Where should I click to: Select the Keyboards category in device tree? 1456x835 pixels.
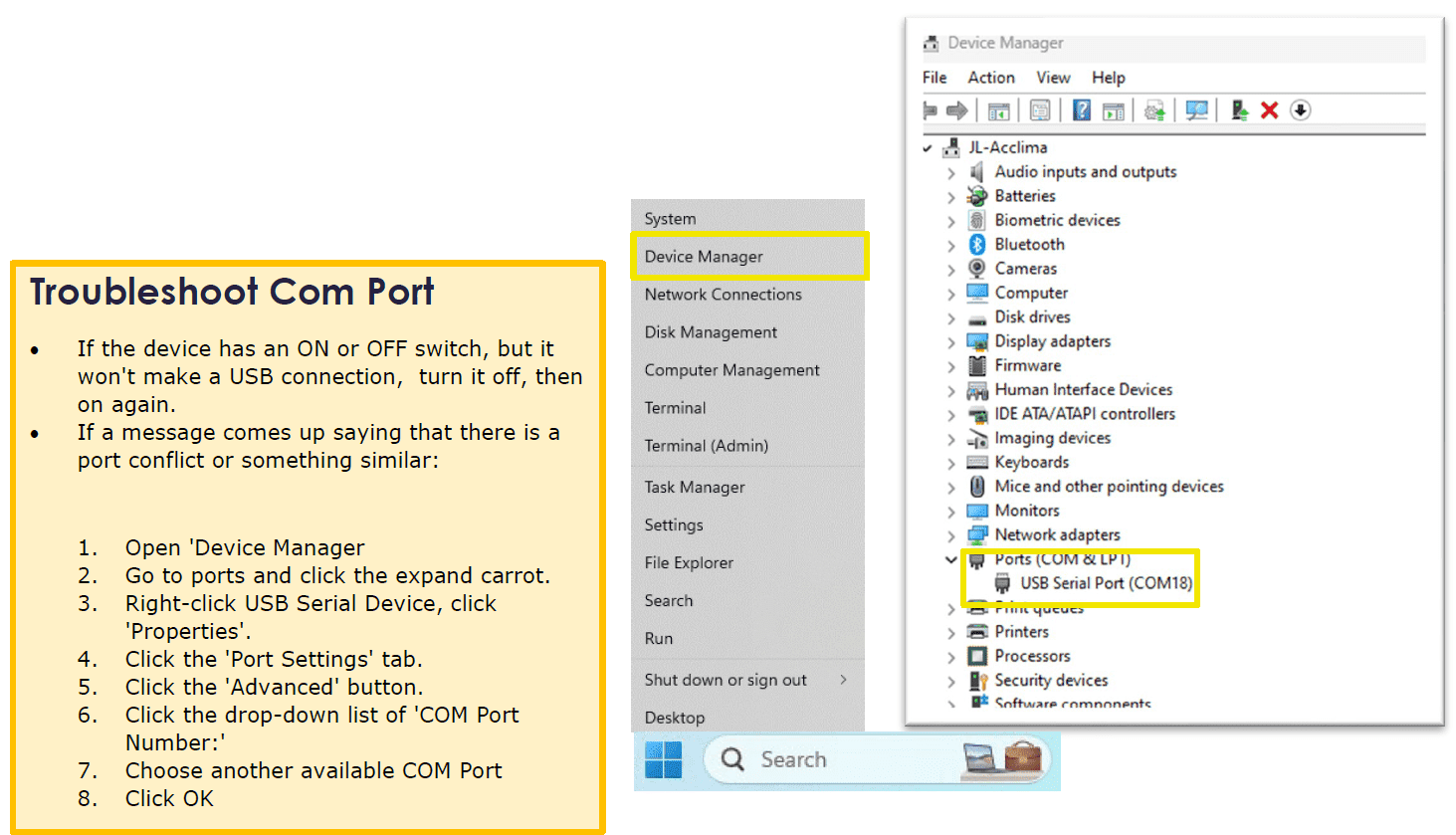1031,463
